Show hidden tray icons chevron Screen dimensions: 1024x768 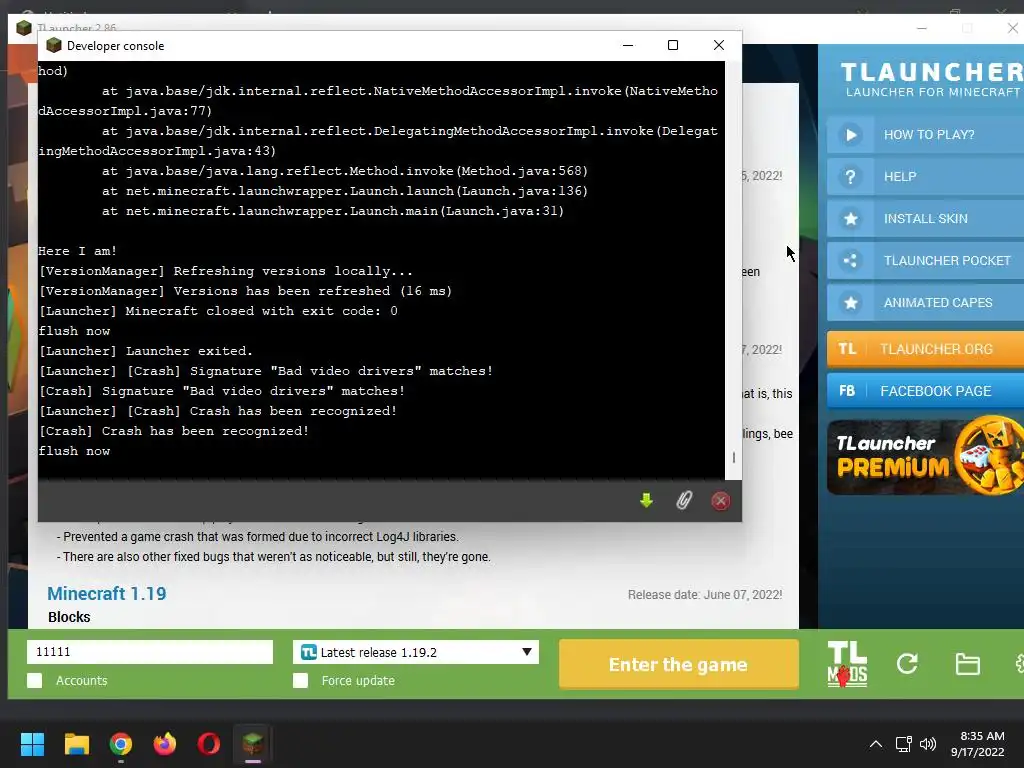tap(876, 744)
